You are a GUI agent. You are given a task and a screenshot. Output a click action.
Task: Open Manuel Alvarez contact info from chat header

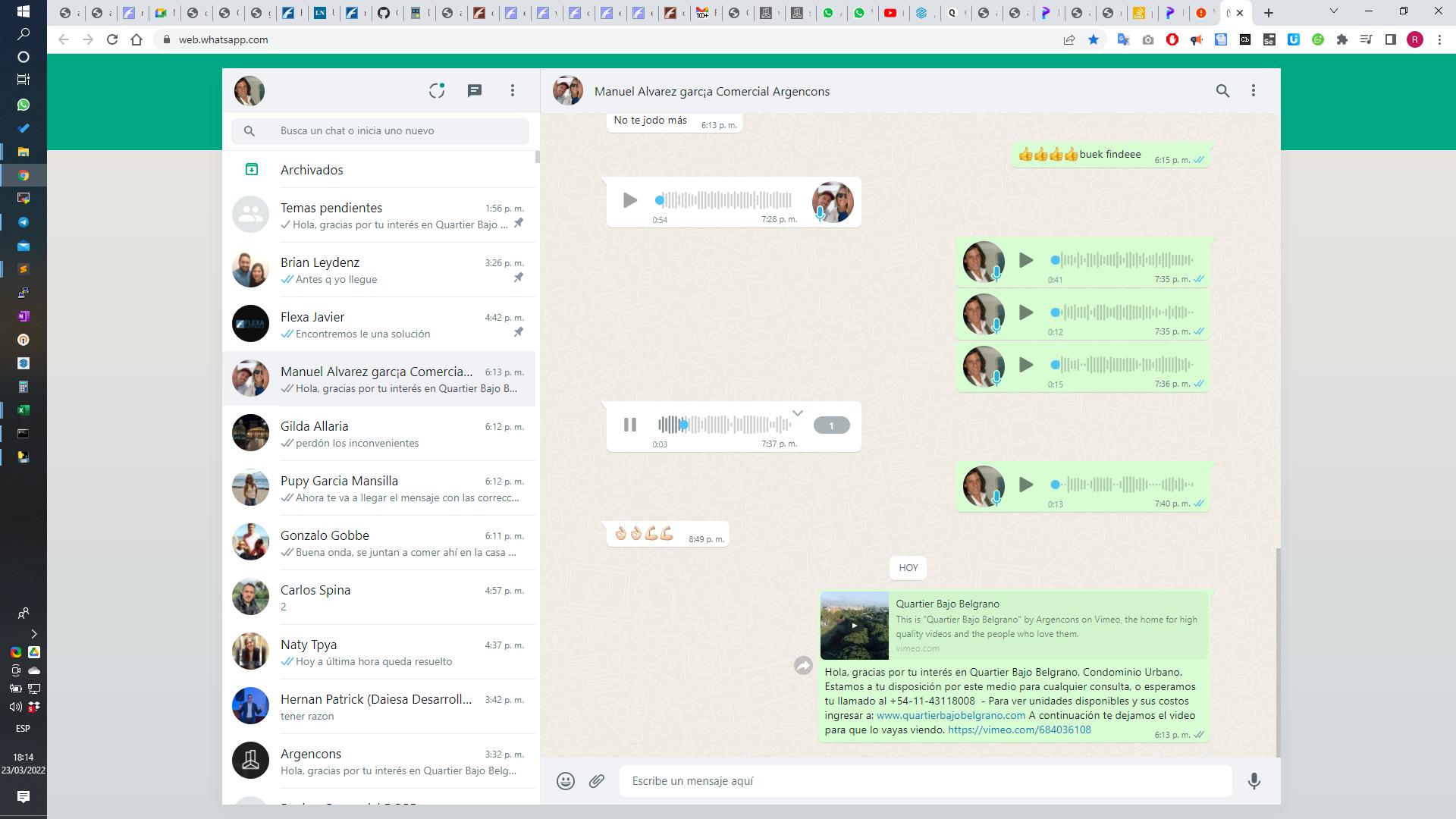[x=711, y=91]
